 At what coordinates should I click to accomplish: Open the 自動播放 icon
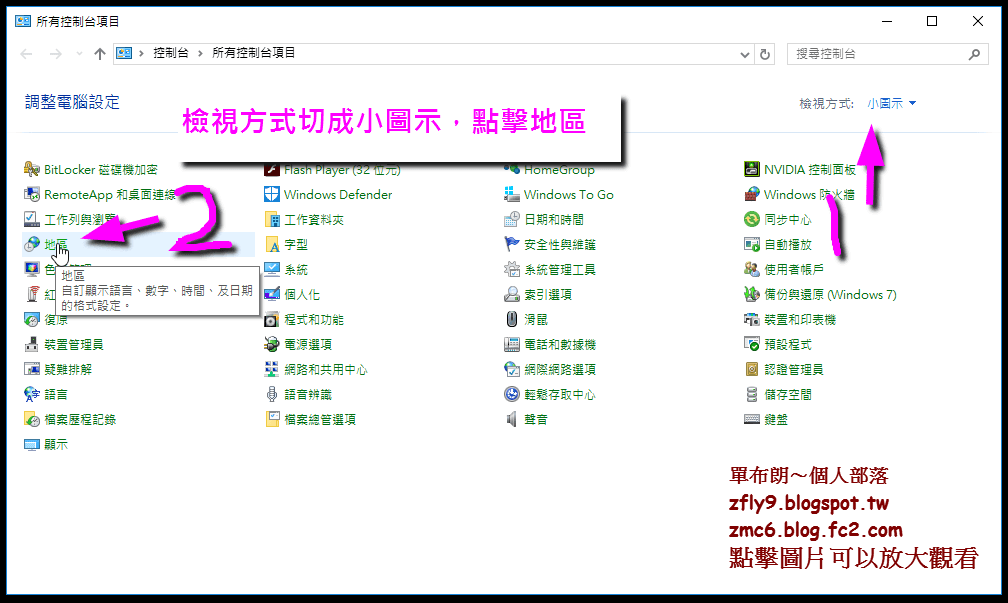tap(752, 245)
